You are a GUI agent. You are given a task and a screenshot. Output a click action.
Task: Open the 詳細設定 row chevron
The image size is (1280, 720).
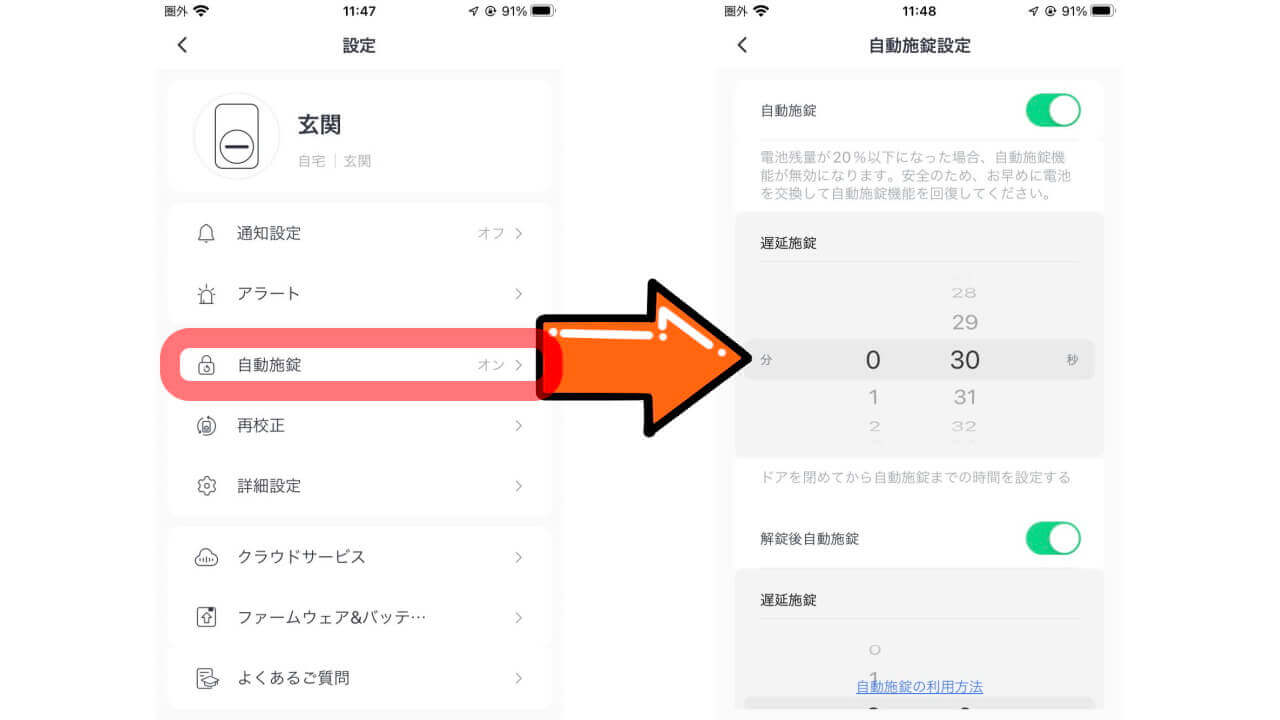pyautogui.click(x=518, y=486)
